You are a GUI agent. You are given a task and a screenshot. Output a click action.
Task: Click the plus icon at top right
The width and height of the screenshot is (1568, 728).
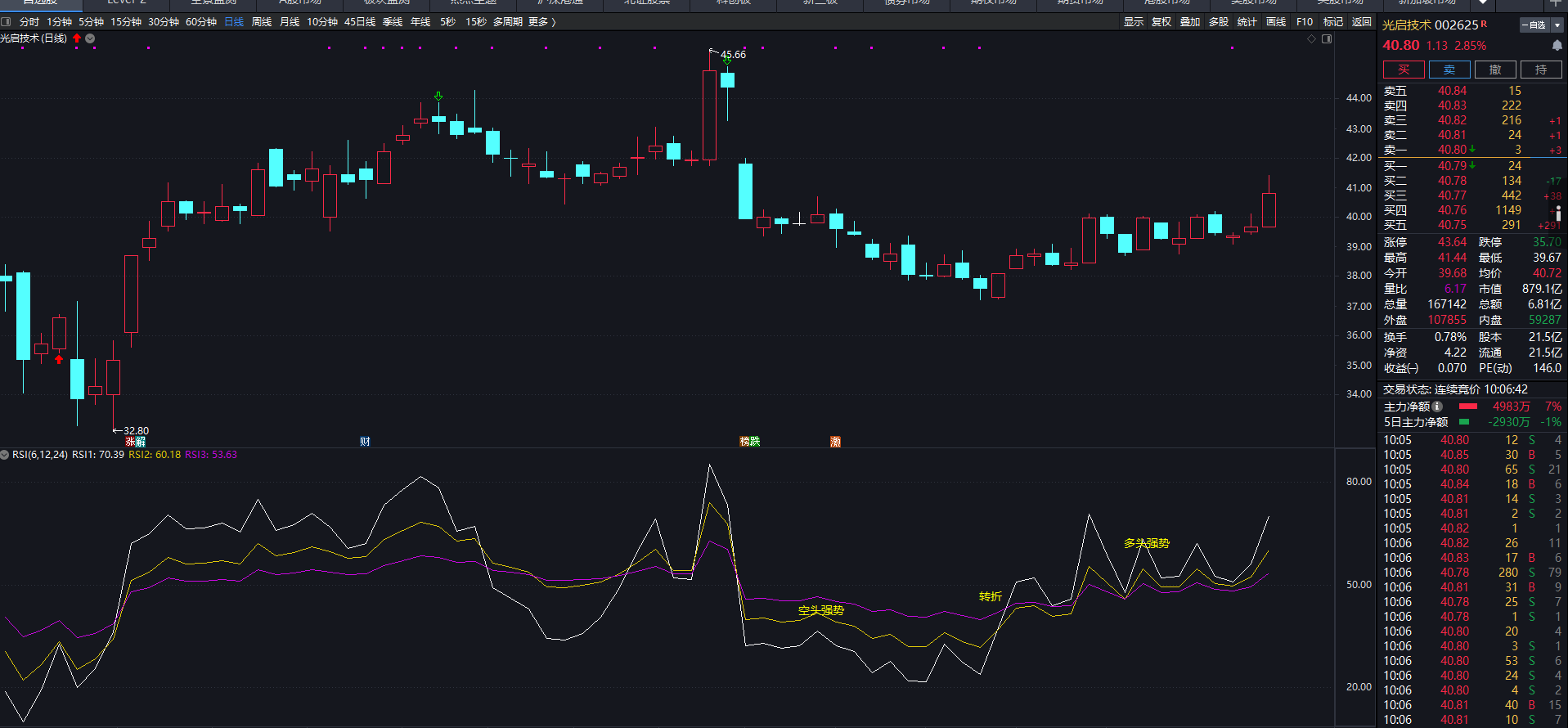pos(1556,2)
